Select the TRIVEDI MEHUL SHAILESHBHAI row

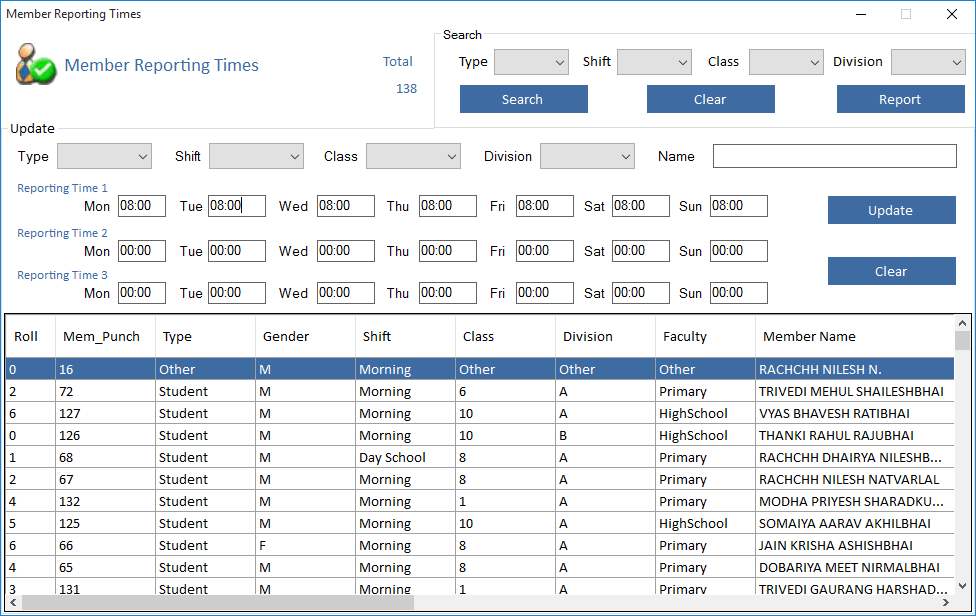click(x=850, y=391)
